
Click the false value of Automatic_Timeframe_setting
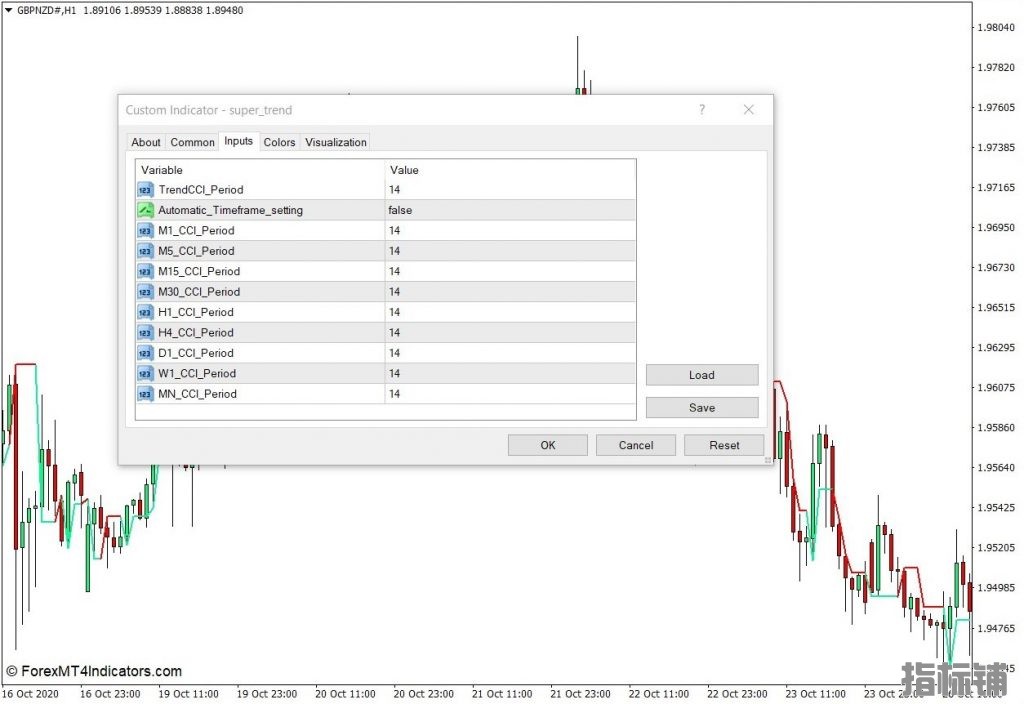[x=400, y=210]
